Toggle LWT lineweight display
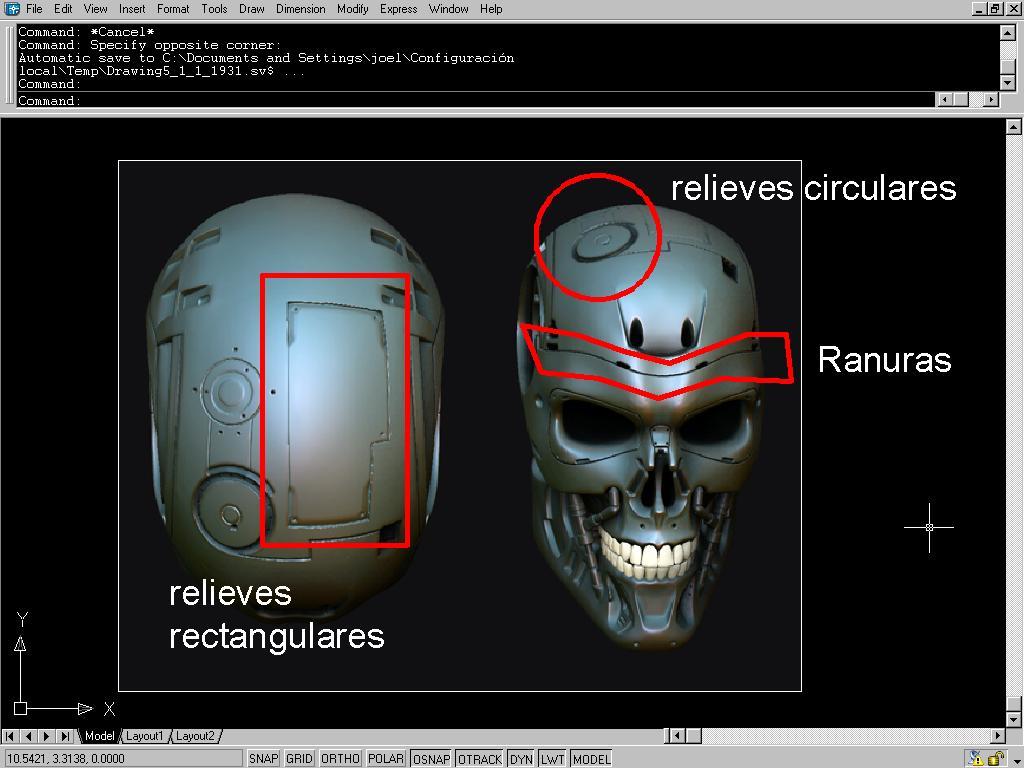1024x768 pixels. click(552, 758)
